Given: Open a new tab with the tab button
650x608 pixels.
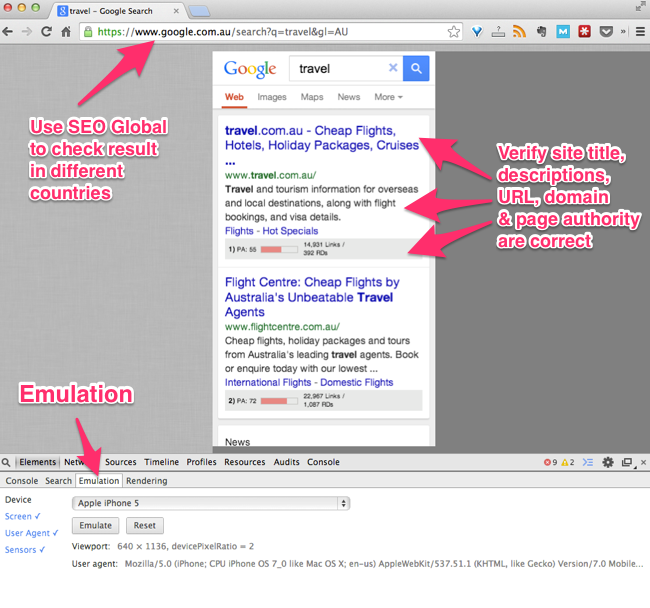Looking at the screenshot, I should [x=199, y=11].
